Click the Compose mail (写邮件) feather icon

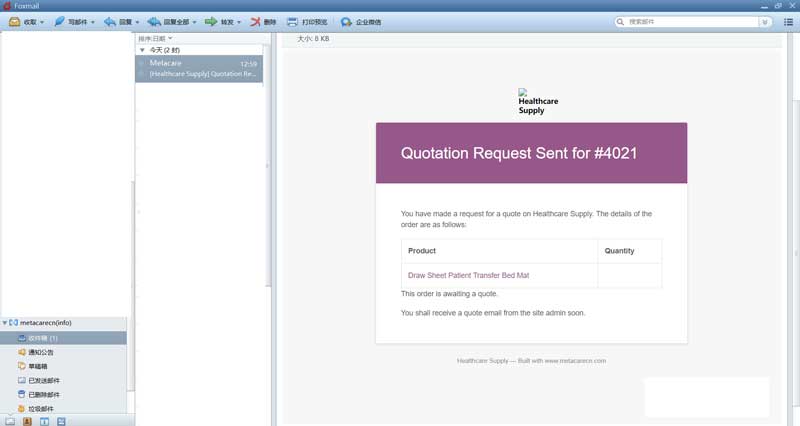60,21
